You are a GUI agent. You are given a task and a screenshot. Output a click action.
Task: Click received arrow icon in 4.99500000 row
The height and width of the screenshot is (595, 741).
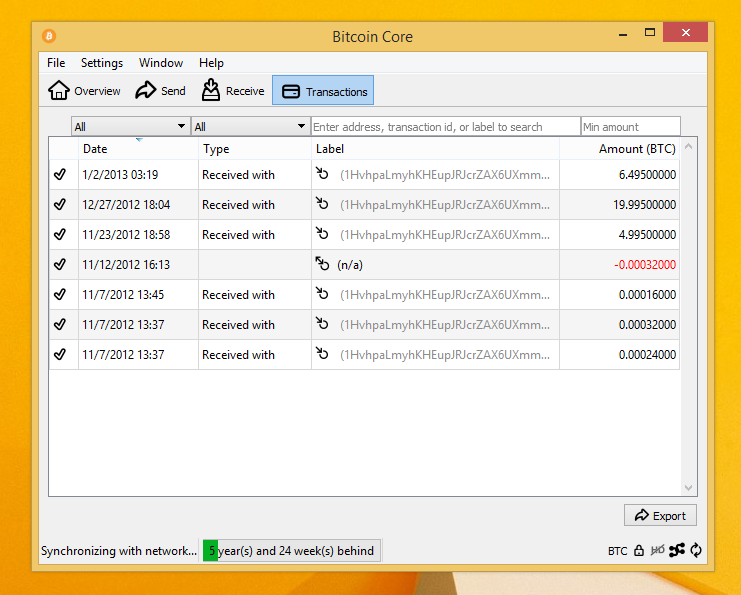pos(322,233)
